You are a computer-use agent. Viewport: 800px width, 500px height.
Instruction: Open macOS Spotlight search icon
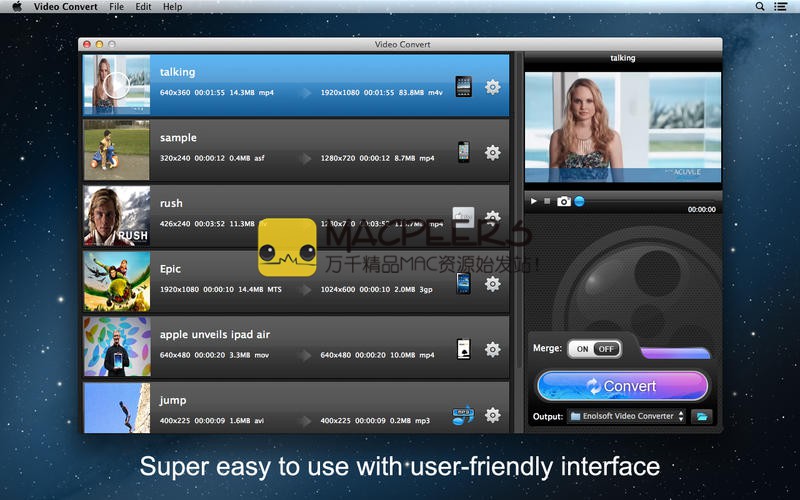click(760, 7)
